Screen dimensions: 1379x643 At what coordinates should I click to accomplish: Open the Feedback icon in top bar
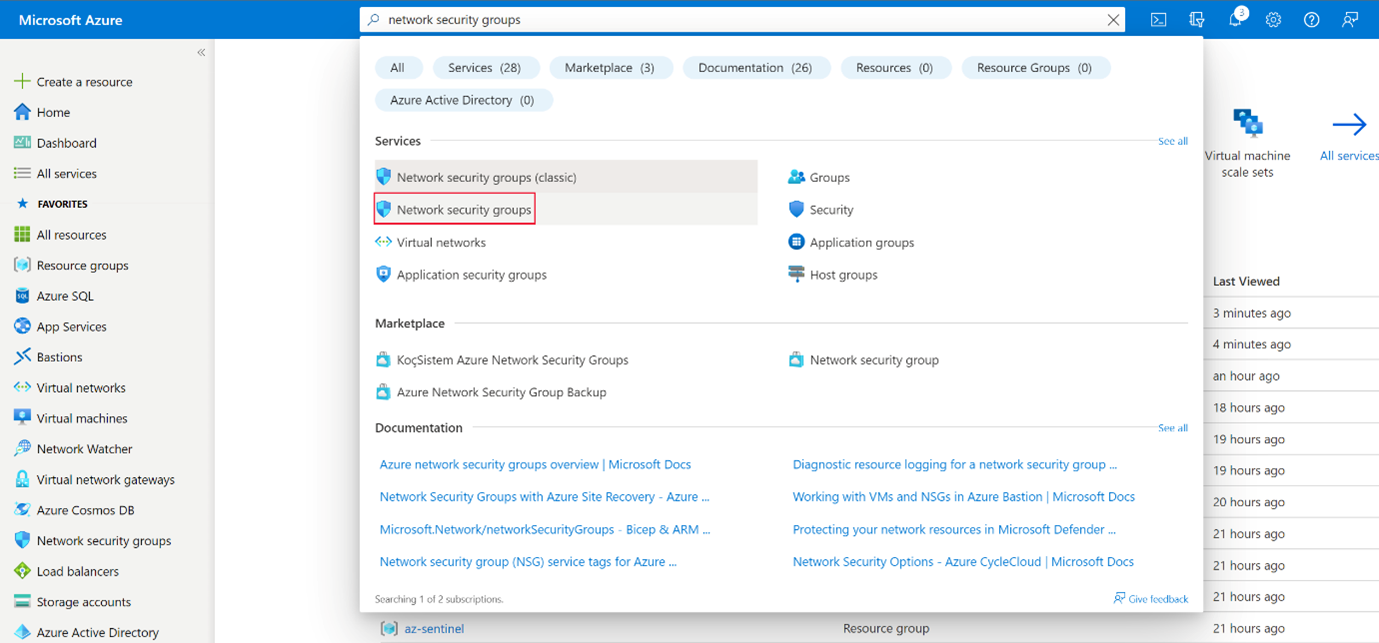coord(1351,19)
